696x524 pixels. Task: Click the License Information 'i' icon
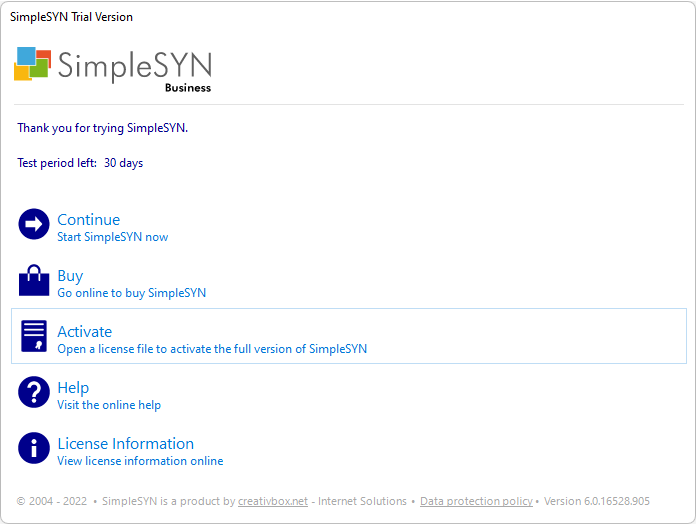click(34, 448)
